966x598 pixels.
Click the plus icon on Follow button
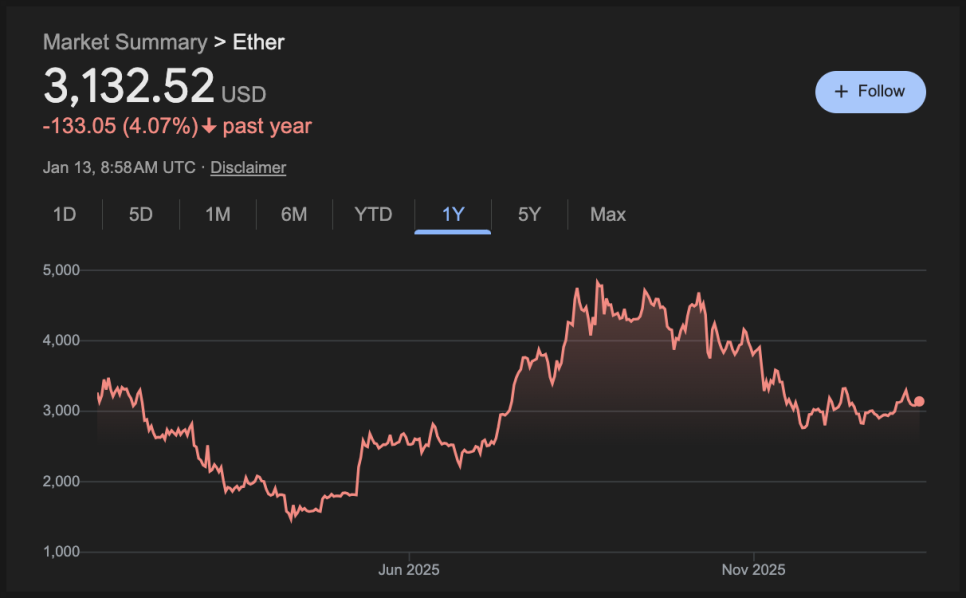[x=841, y=92]
